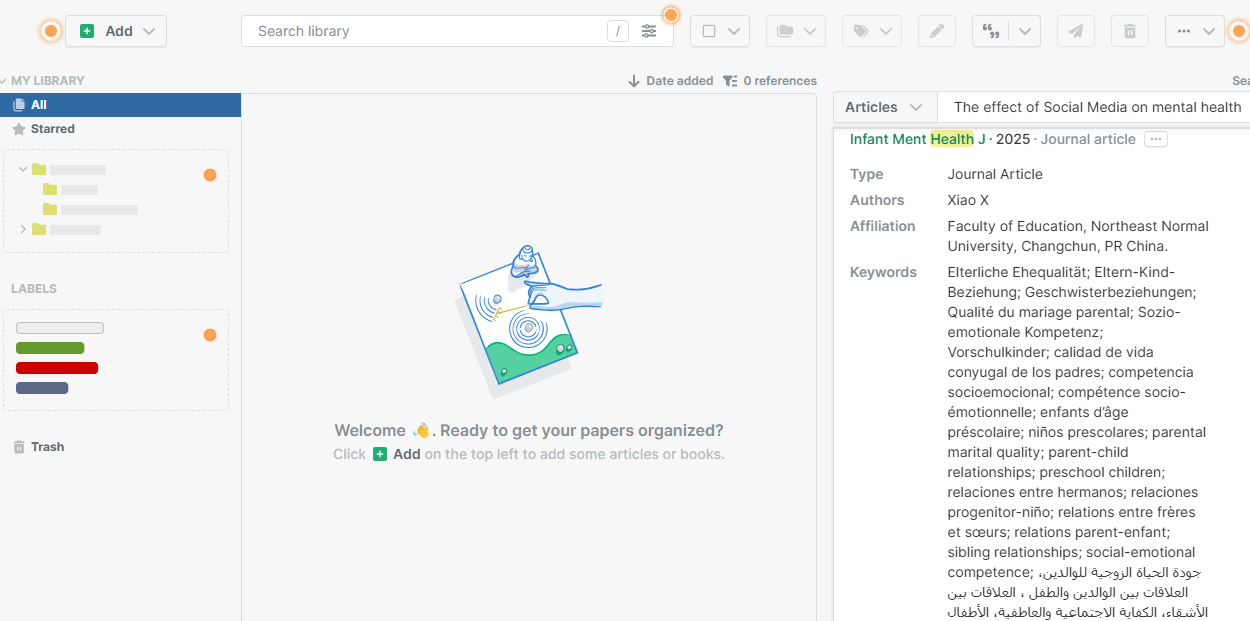This screenshot has width=1250, height=621.
Task: Select the Starred filter in the sidebar
Action: point(54,128)
